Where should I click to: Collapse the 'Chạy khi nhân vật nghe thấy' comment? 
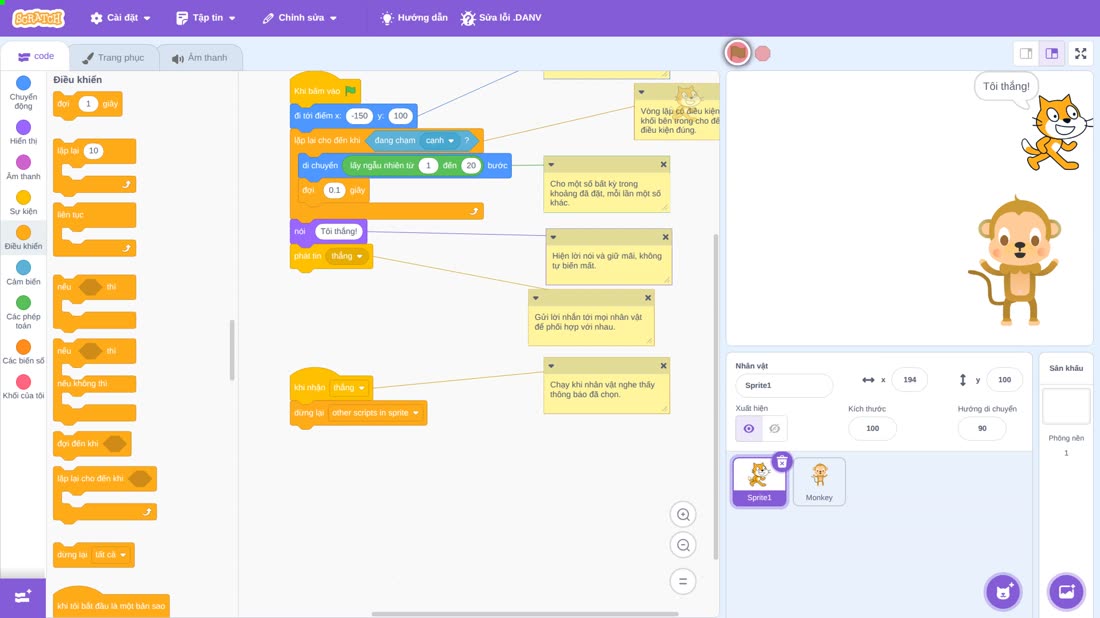[x=551, y=365]
